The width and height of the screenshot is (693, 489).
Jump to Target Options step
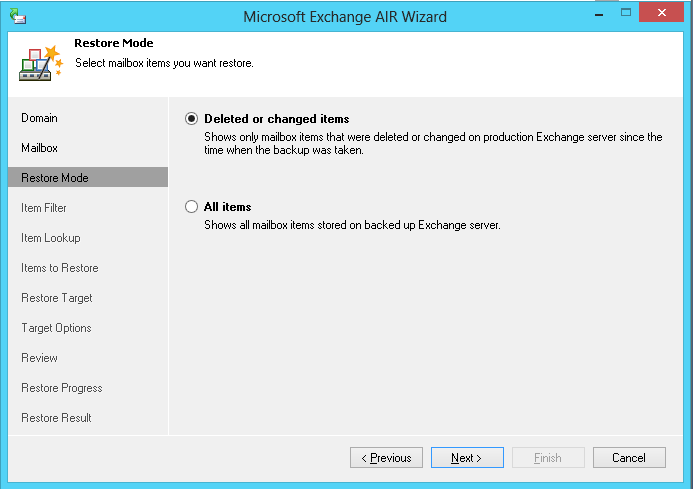click(x=56, y=328)
